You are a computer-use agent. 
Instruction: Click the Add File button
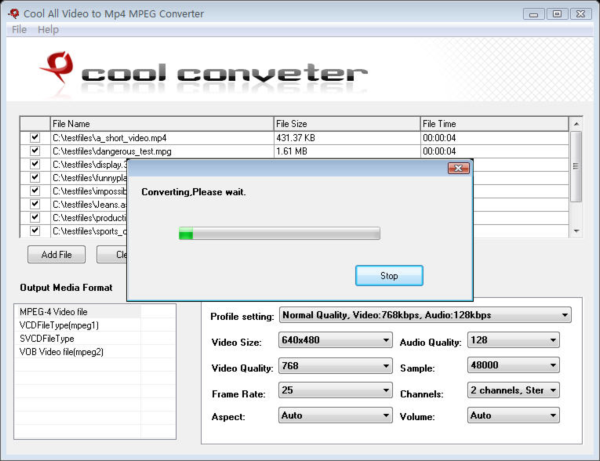(56, 254)
